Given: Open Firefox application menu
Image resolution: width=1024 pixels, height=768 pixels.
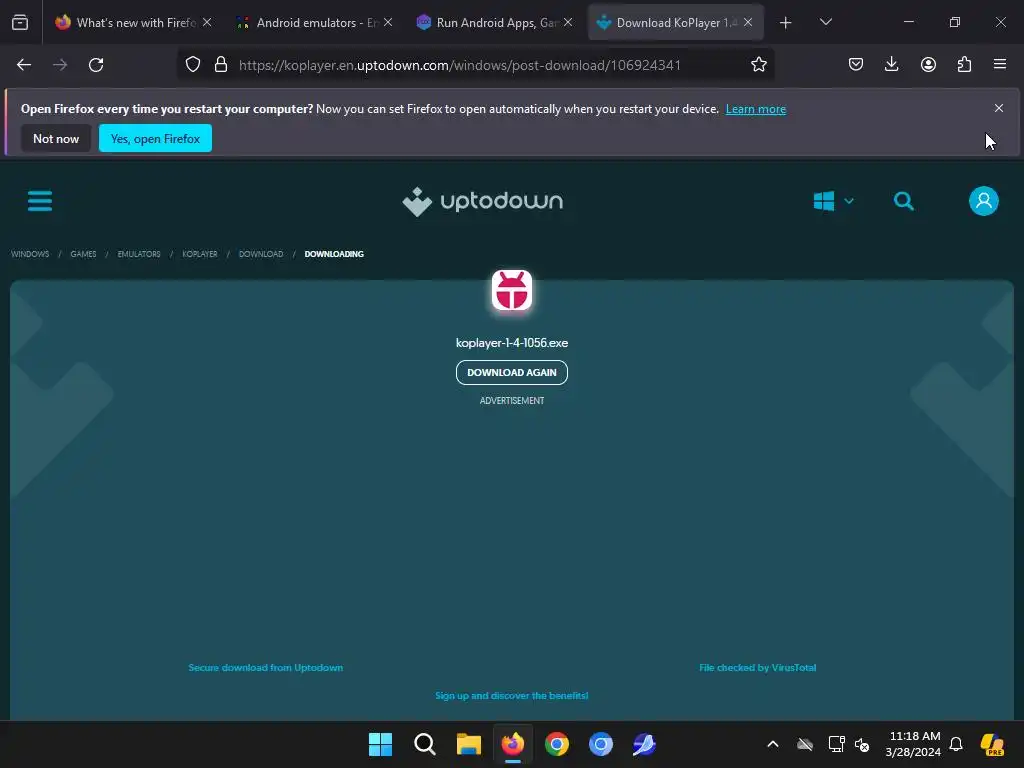Looking at the screenshot, I should click(1000, 65).
